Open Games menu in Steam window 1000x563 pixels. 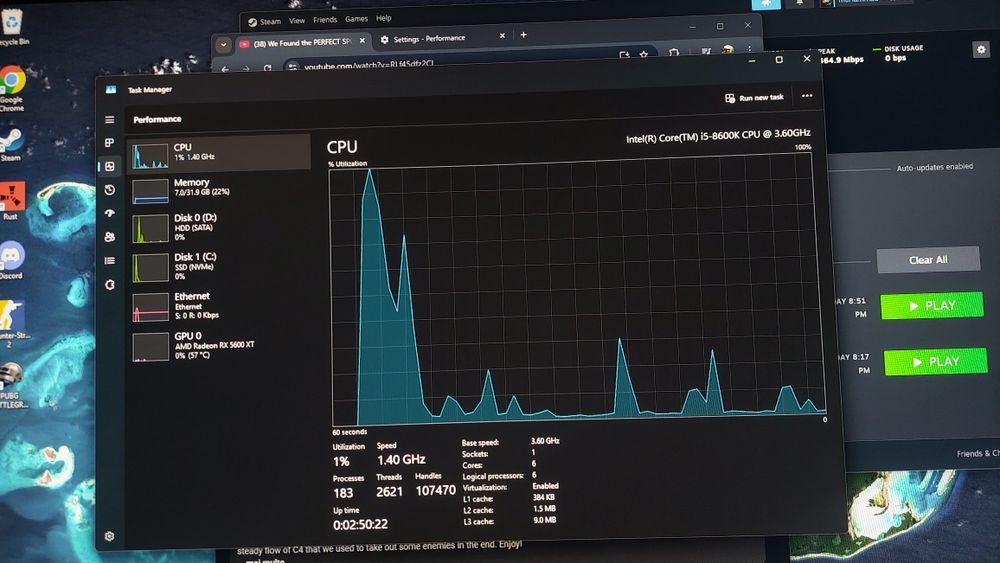coord(356,19)
